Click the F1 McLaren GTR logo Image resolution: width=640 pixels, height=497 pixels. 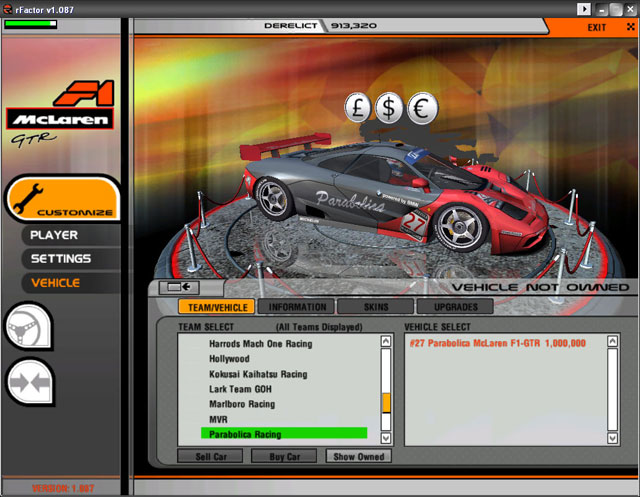tap(60, 113)
